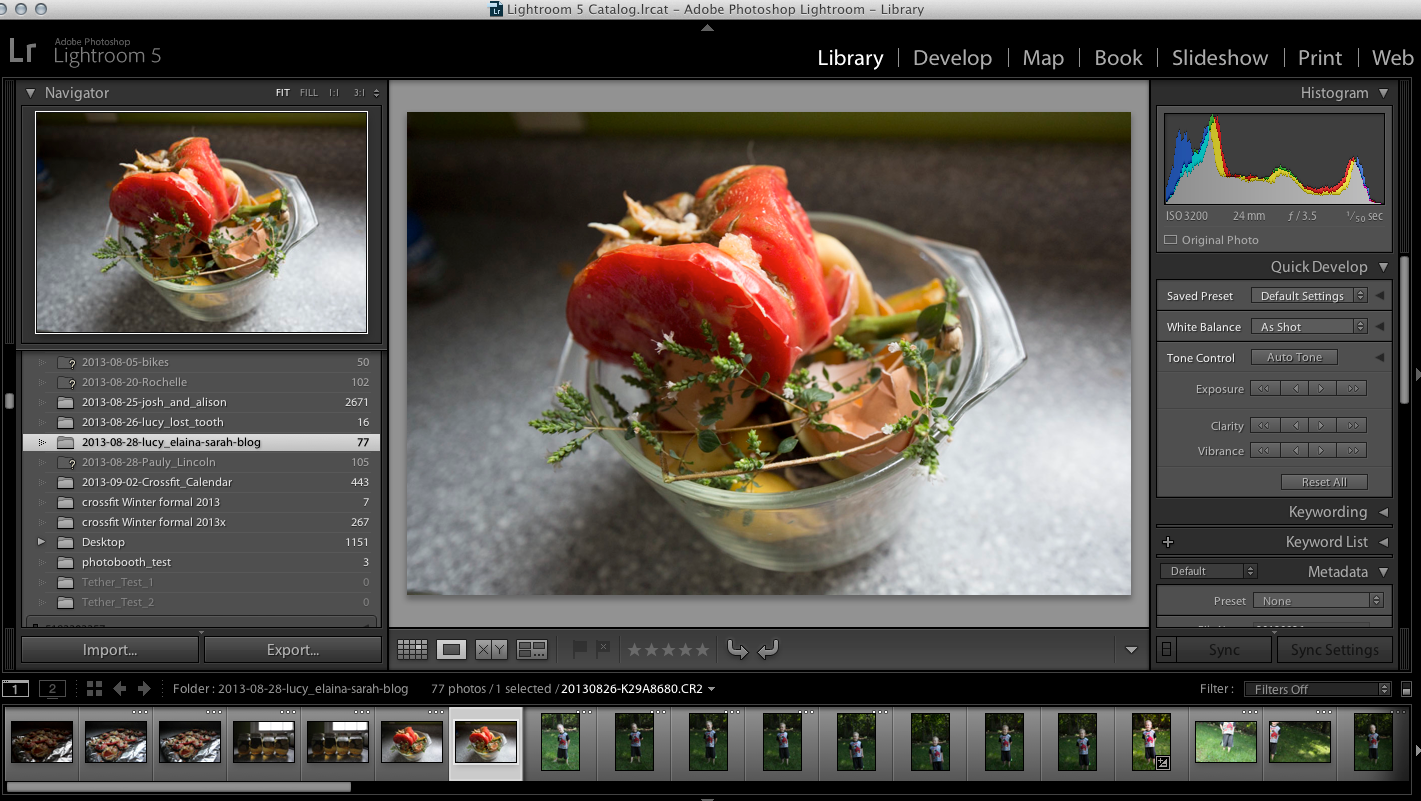The height and width of the screenshot is (801, 1421).
Task: Switch to Loupe view
Action: click(x=451, y=650)
